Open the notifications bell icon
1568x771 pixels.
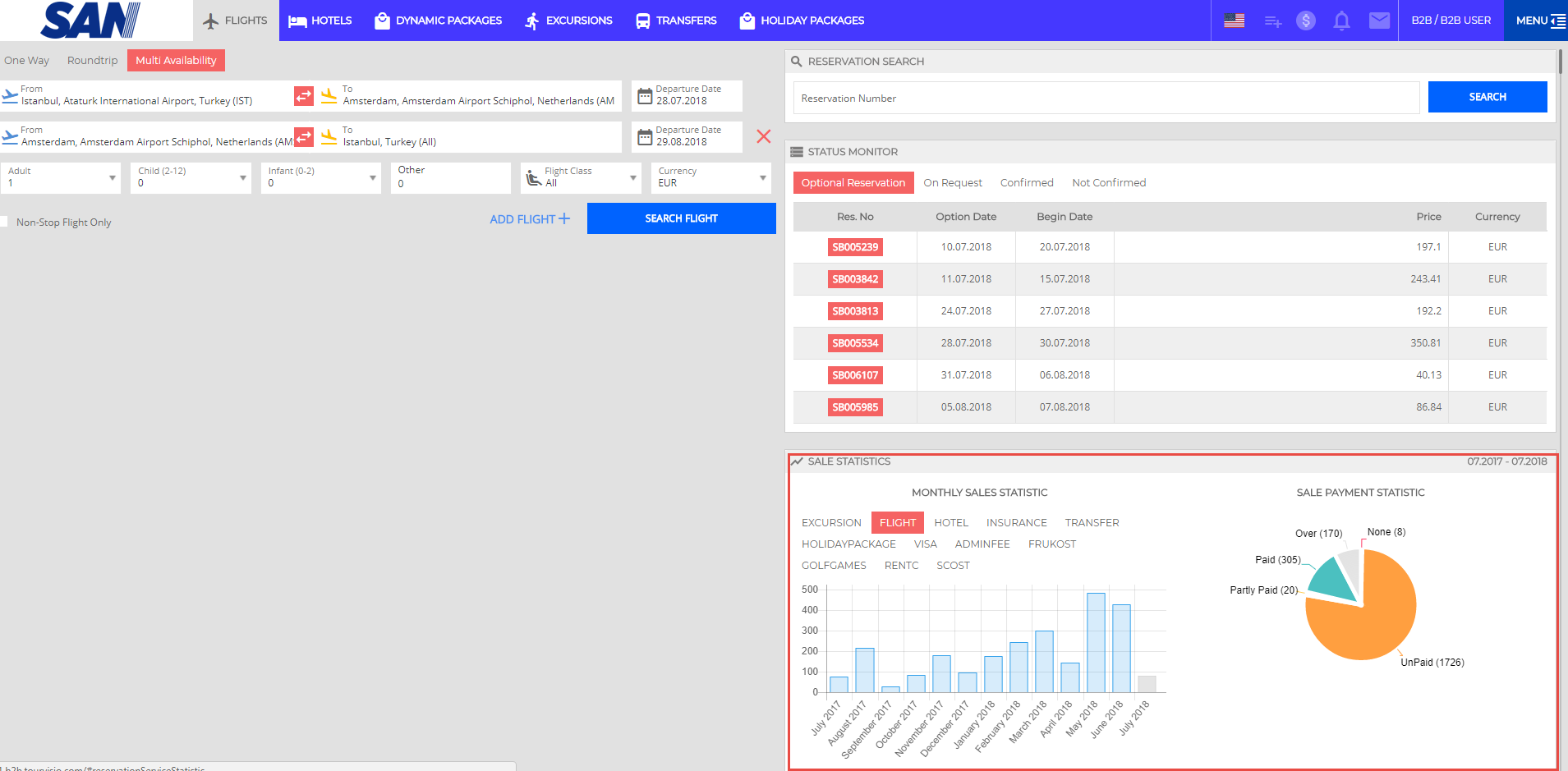[1341, 21]
